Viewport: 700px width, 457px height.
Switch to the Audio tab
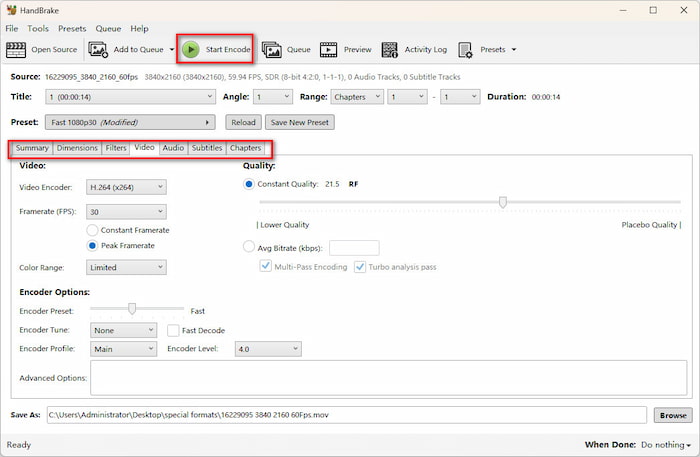173,148
